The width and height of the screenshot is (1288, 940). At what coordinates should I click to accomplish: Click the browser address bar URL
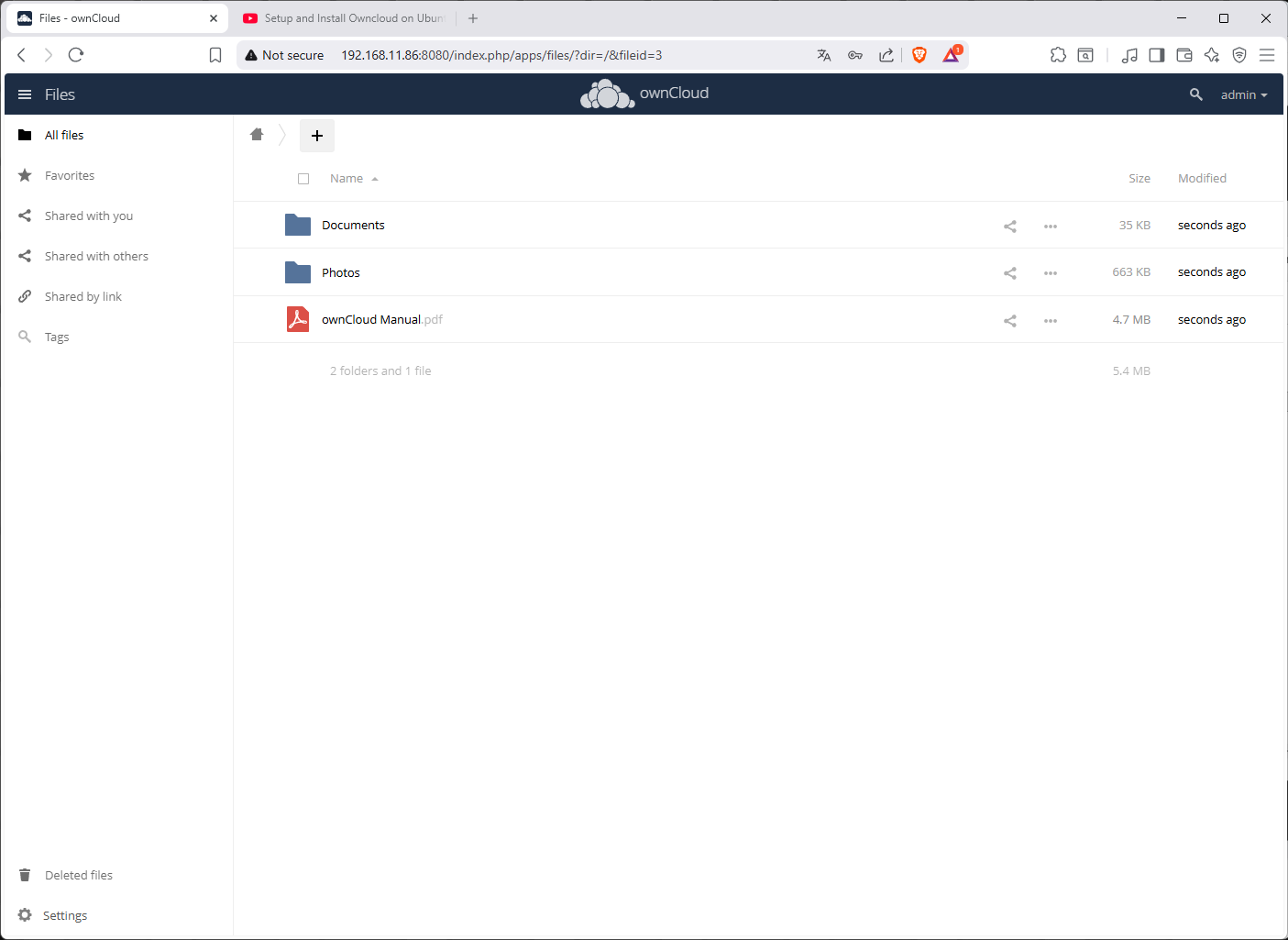click(x=501, y=55)
